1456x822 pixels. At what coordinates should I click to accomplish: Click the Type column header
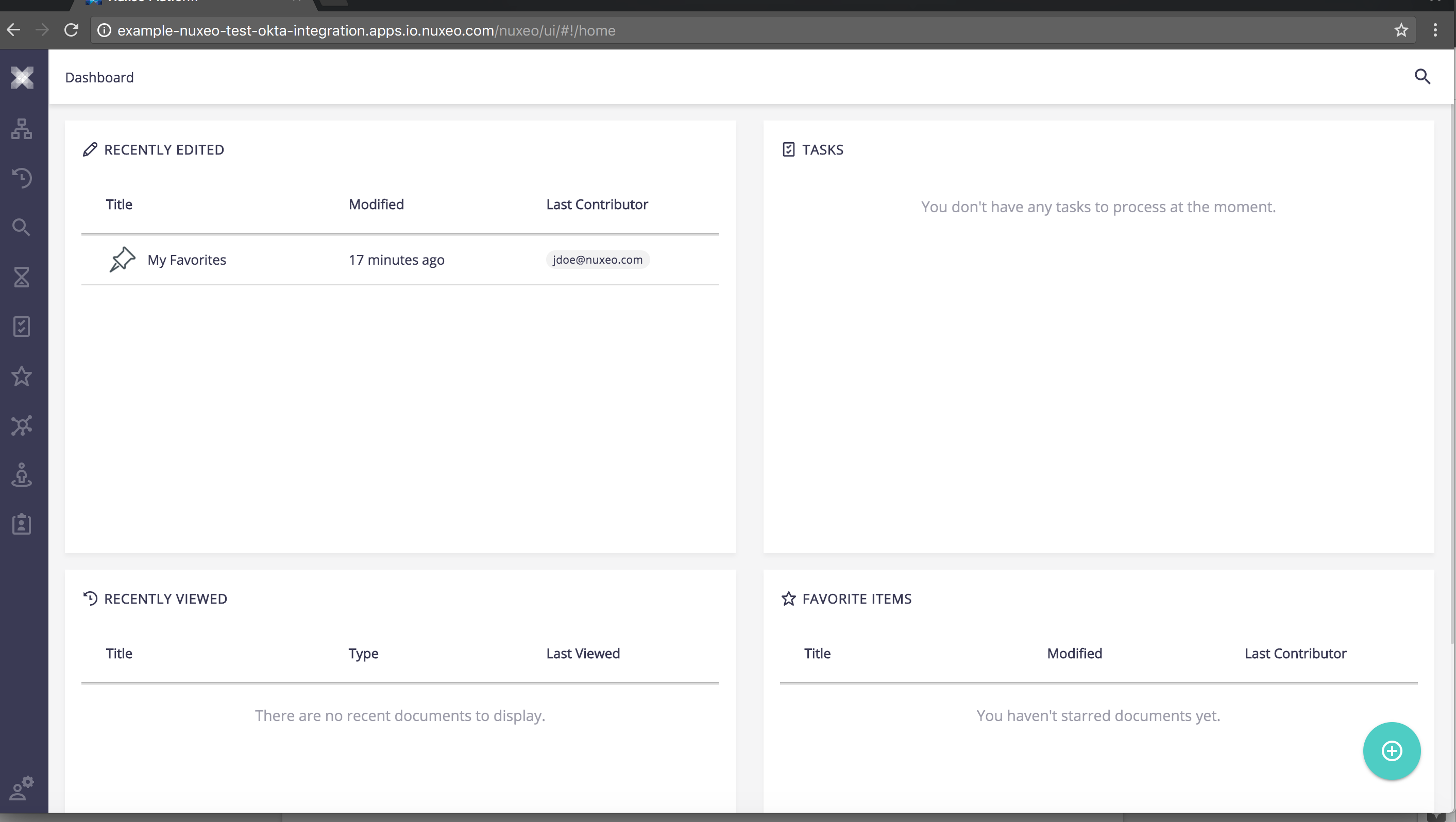(x=363, y=654)
